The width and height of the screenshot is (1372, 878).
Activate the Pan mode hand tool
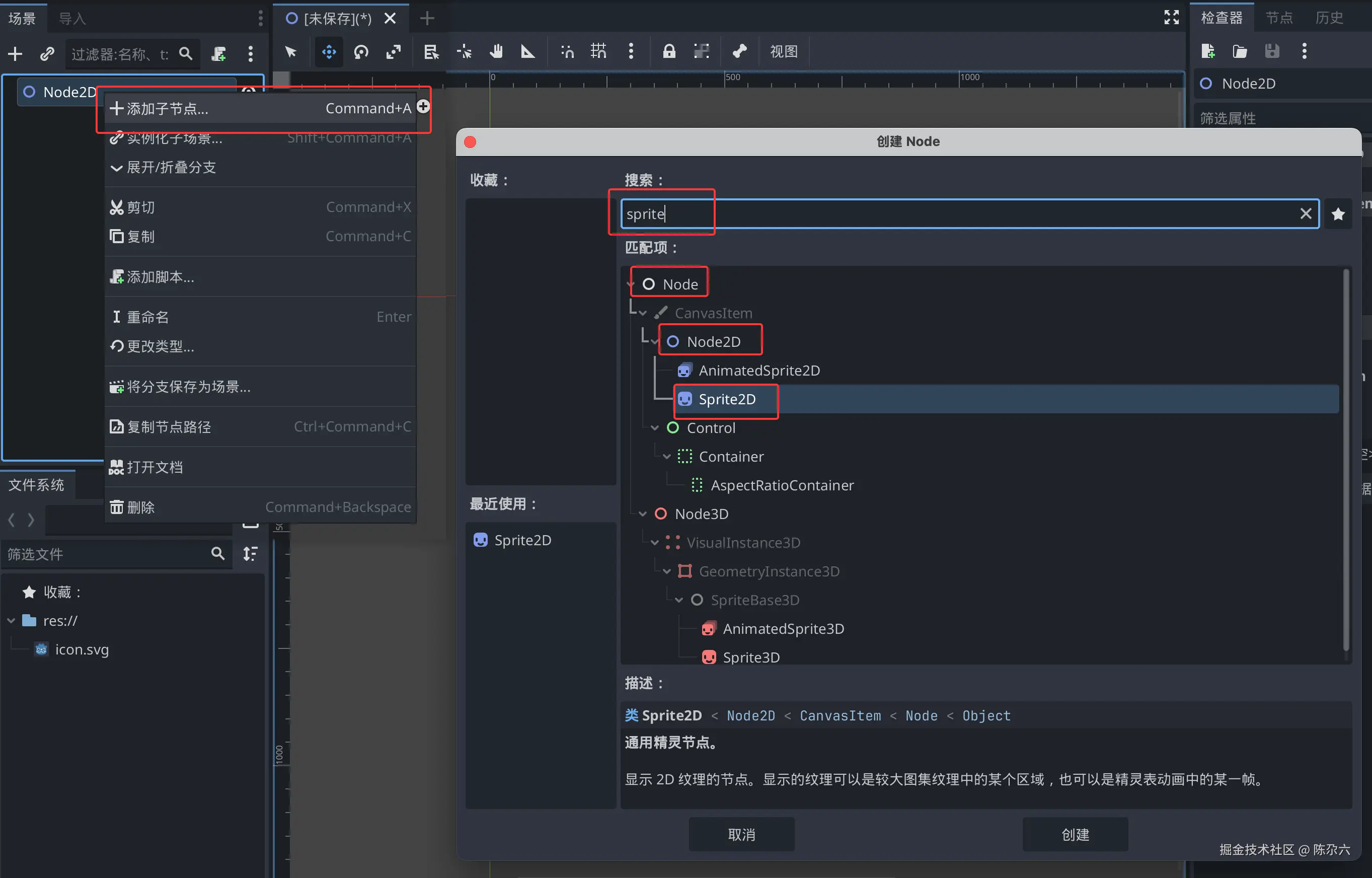(496, 52)
